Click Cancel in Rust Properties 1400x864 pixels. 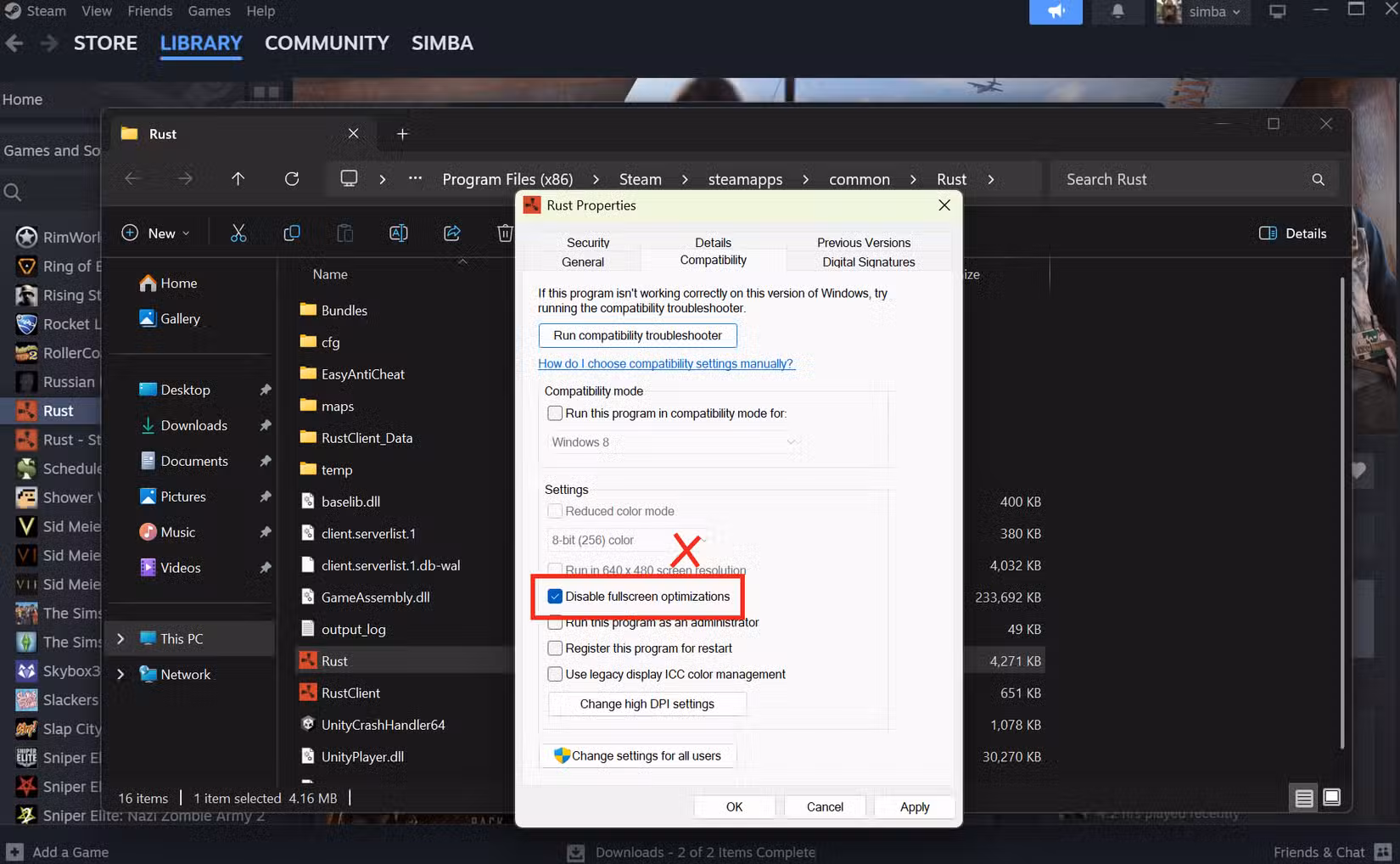coord(825,807)
